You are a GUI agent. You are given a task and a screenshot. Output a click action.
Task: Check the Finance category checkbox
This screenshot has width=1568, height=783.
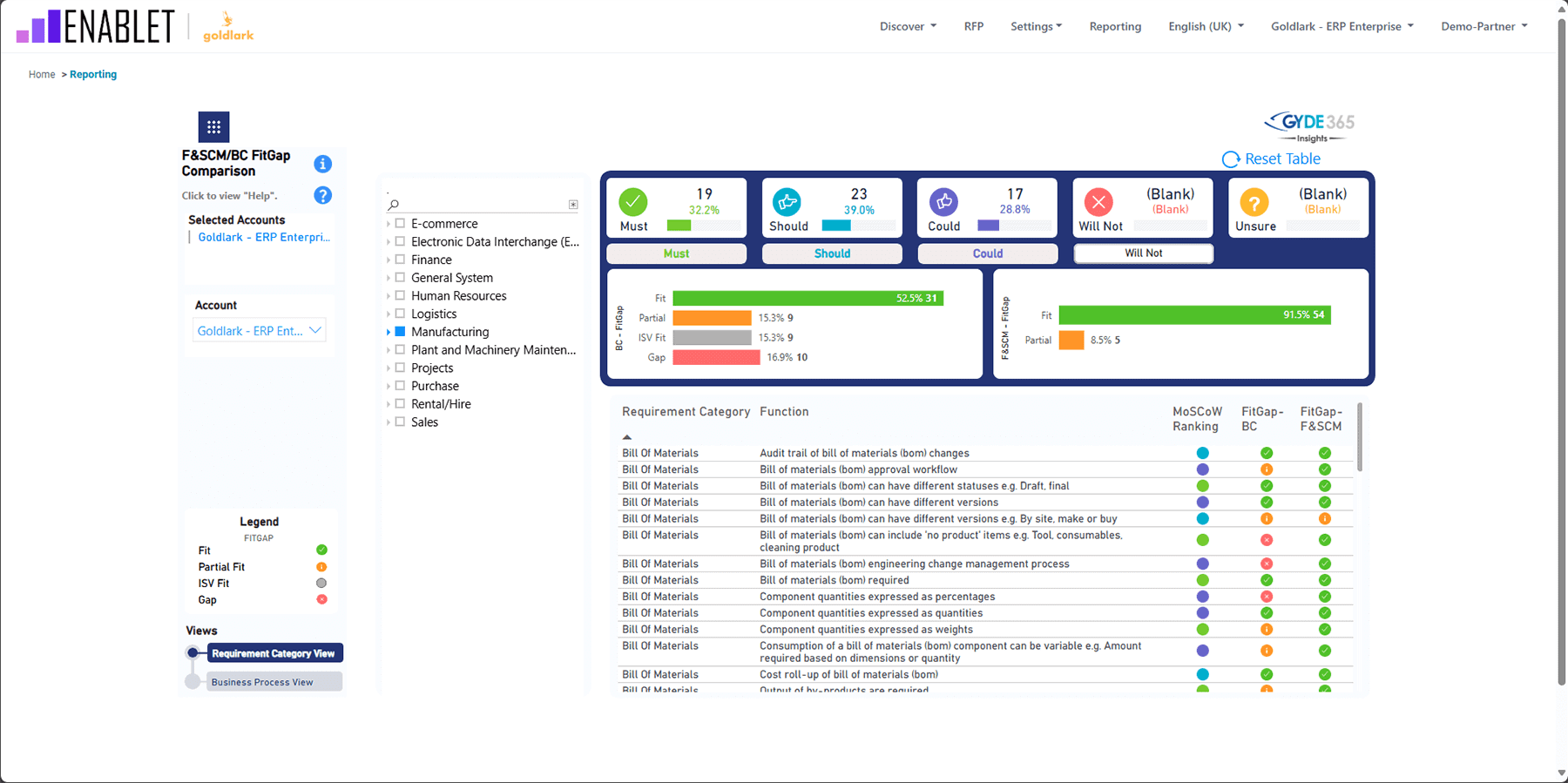tap(400, 260)
